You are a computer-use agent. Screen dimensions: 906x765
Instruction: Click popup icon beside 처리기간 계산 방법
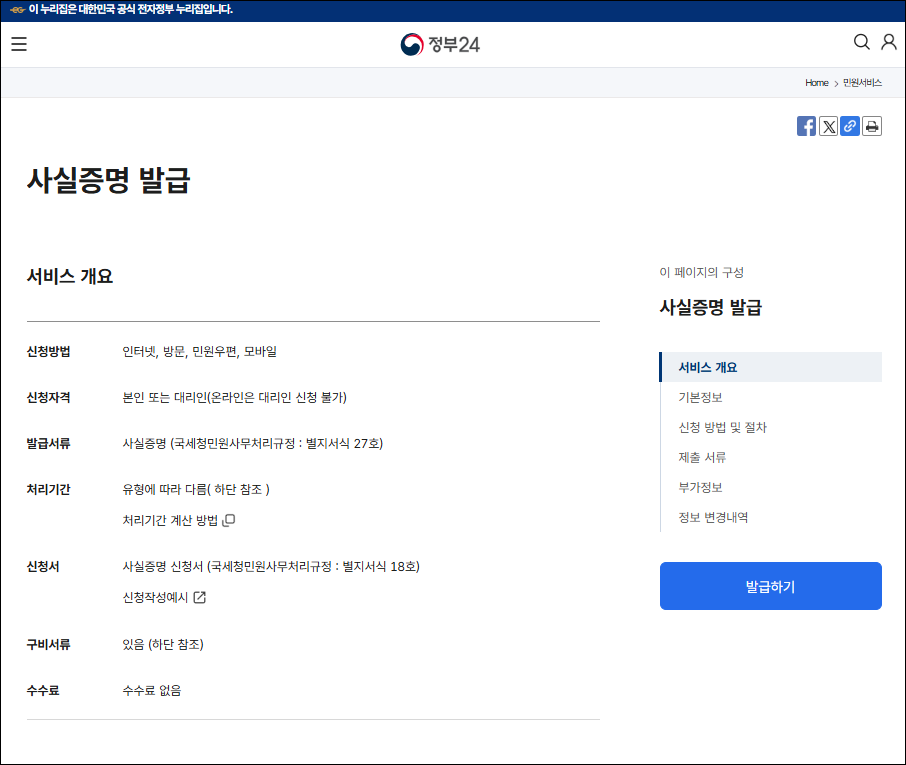click(x=229, y=520)
